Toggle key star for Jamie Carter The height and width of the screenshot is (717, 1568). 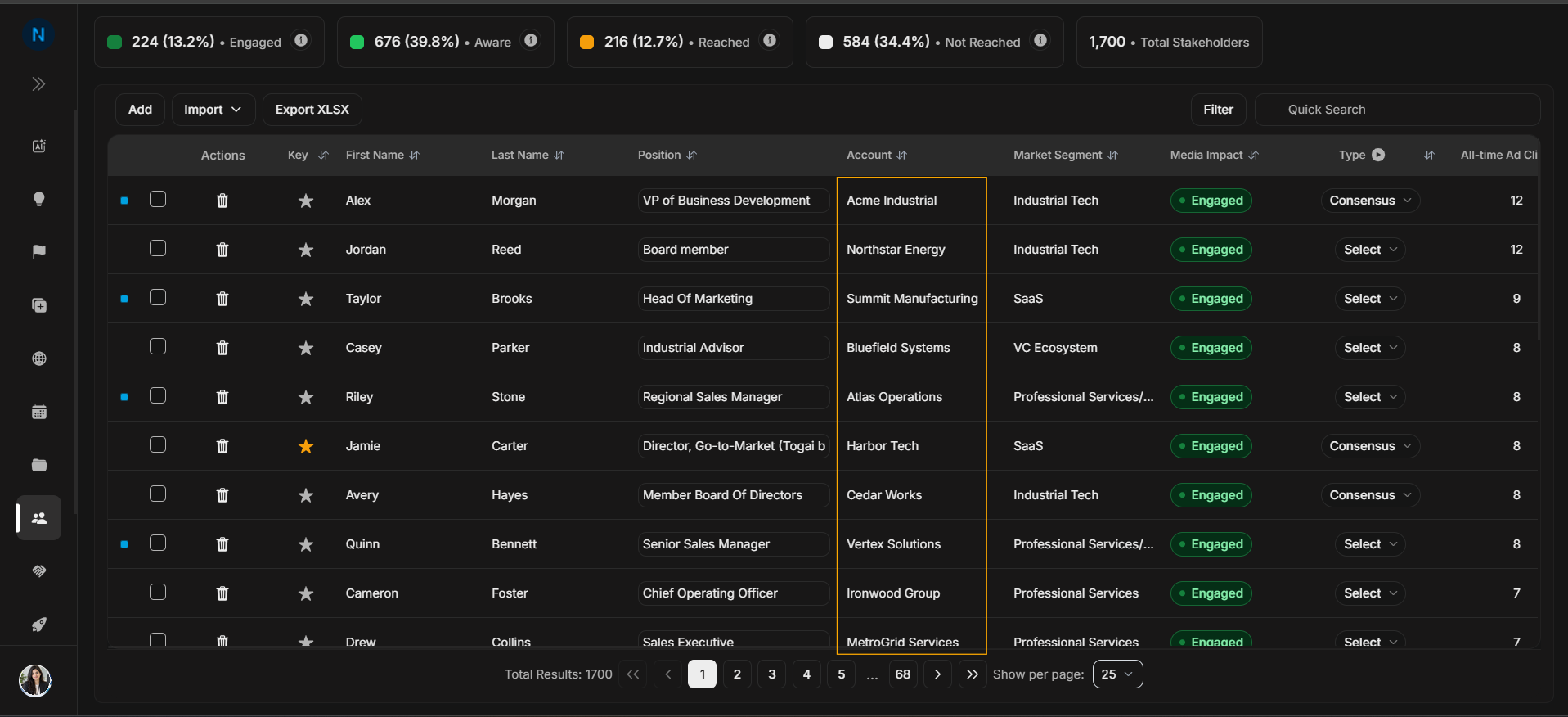tap(306, 446)
